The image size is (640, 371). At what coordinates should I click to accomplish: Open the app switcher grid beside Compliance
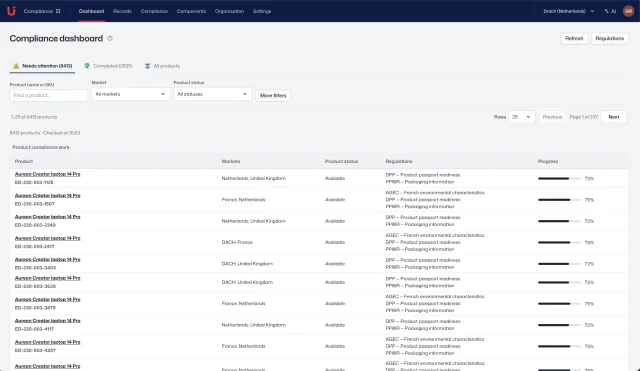coord(58,11)
